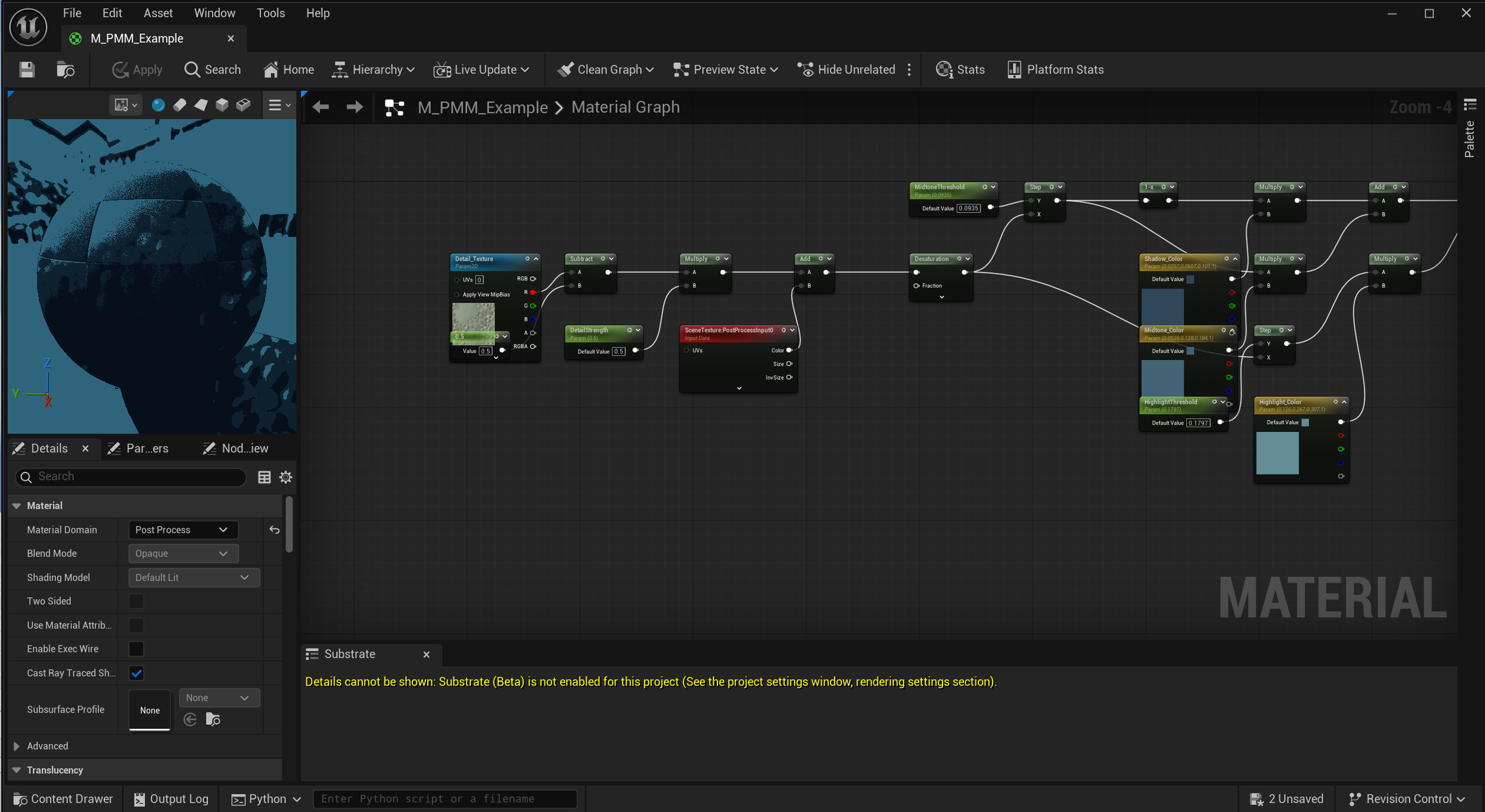Click the Save asset icon
Viewport: 1485px width, 812px height.
27,69
